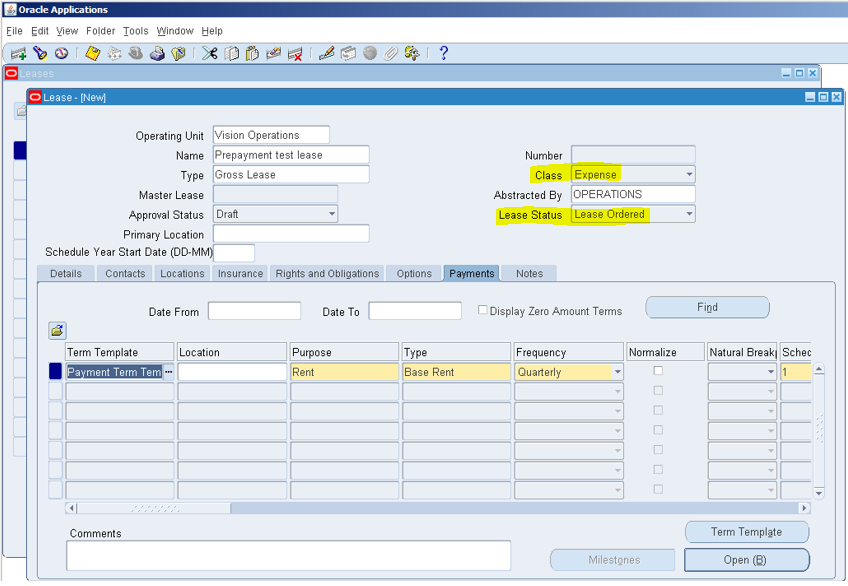Open Attachments via the paperclip icon

[390, 53]
